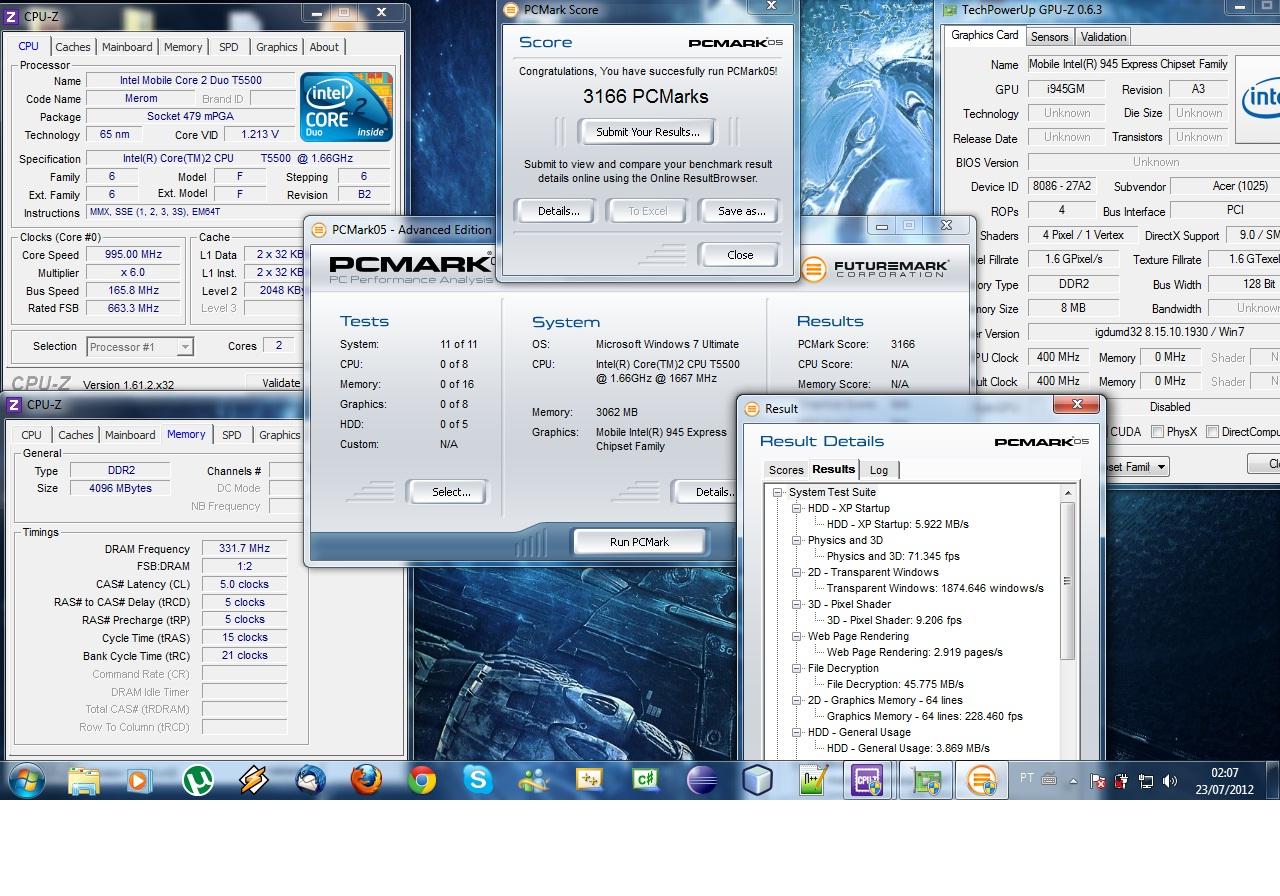Click Validate button in CPU-Z
1280x896 pixels.
click(281, 383)
